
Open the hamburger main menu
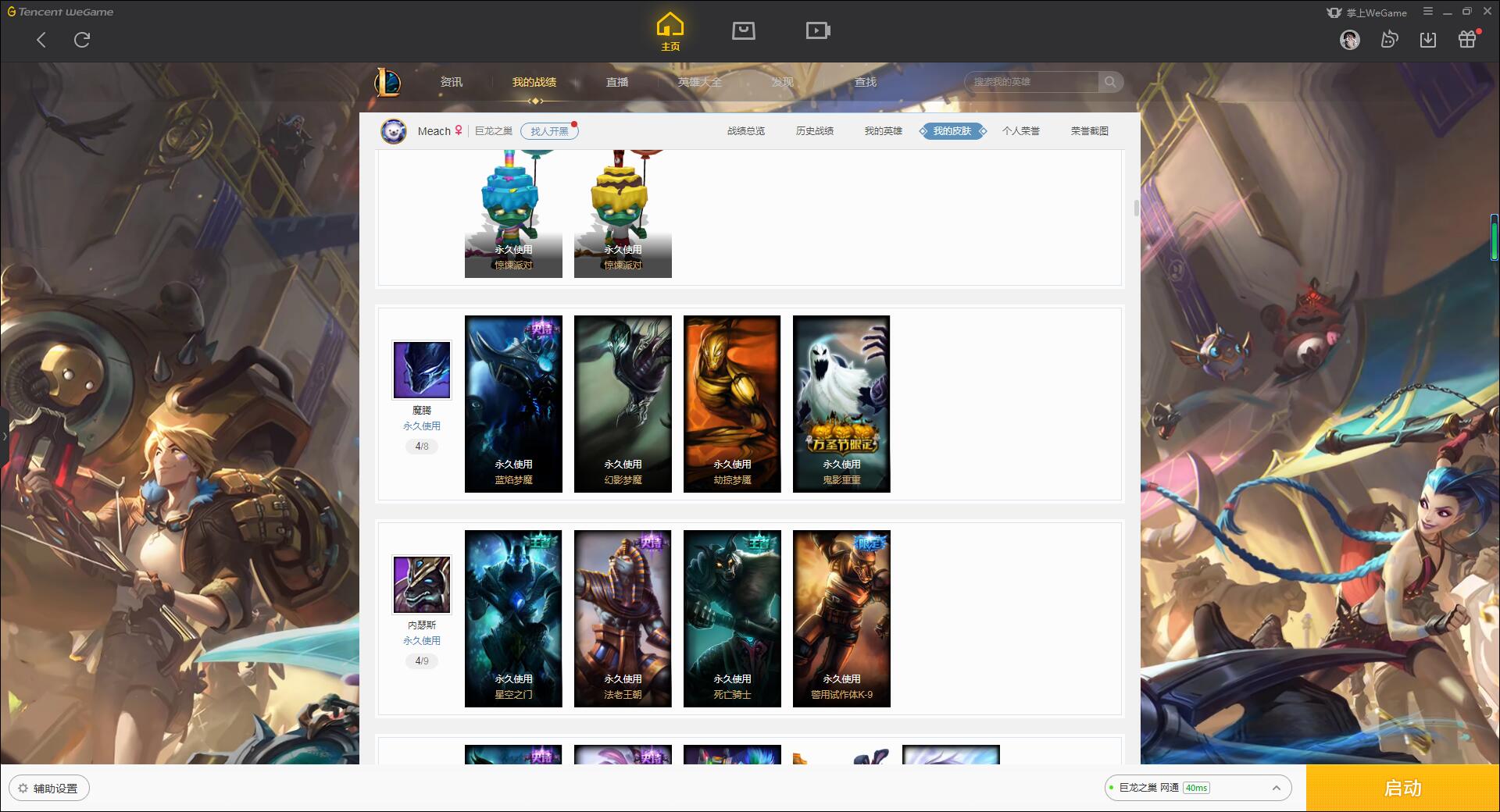(x=1428, y=12)
